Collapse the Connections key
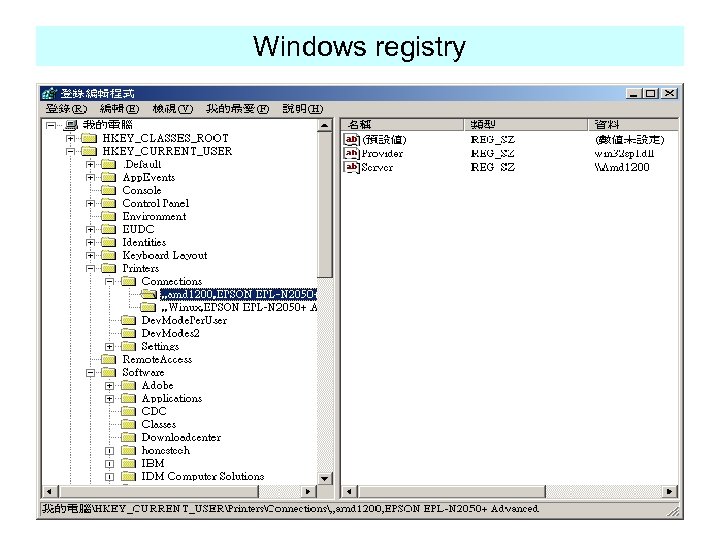The image size is (720, 540). pyautogui.click(x=109, y=281)
